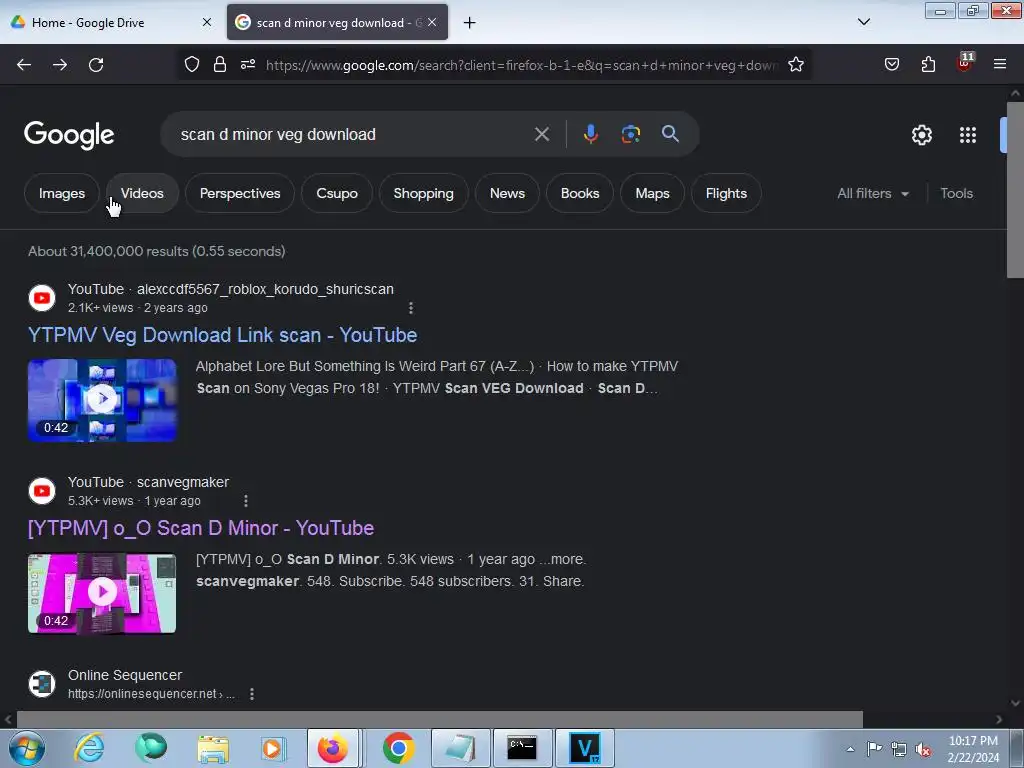This screenshot has width=1024, height=768.
Task: Open Chrome from the taskbar
Action: click(x=398, y=748)
